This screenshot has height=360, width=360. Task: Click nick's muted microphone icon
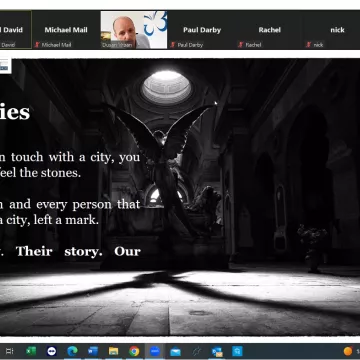(309, 45)
